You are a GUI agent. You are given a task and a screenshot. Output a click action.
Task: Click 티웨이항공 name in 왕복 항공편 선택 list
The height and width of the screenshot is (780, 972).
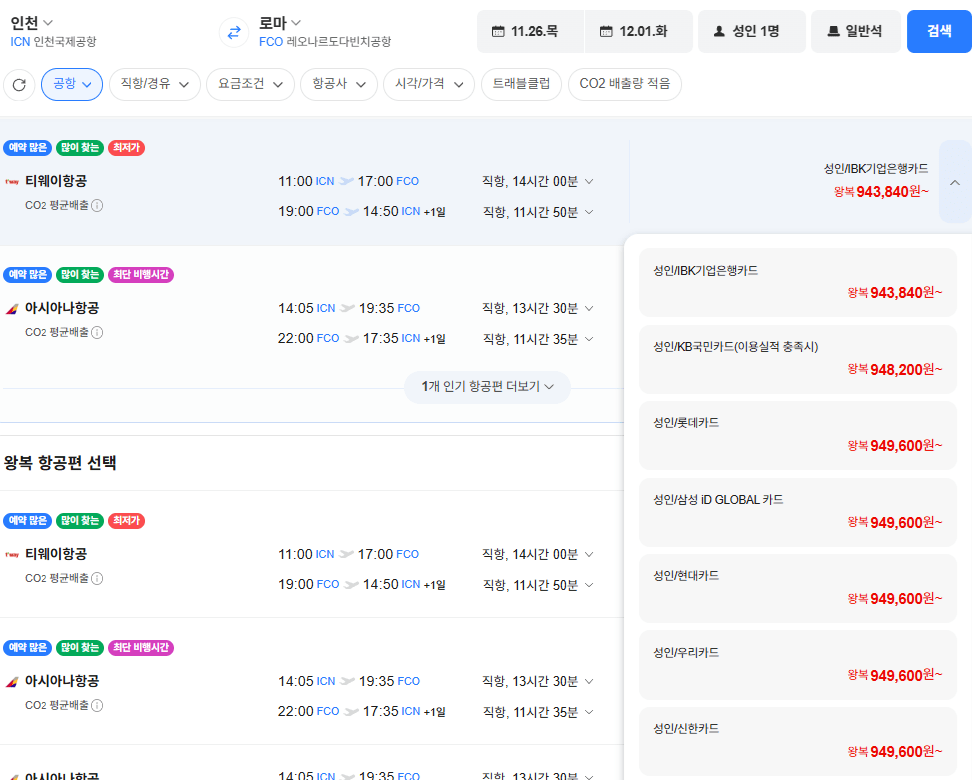coord(56,554)
